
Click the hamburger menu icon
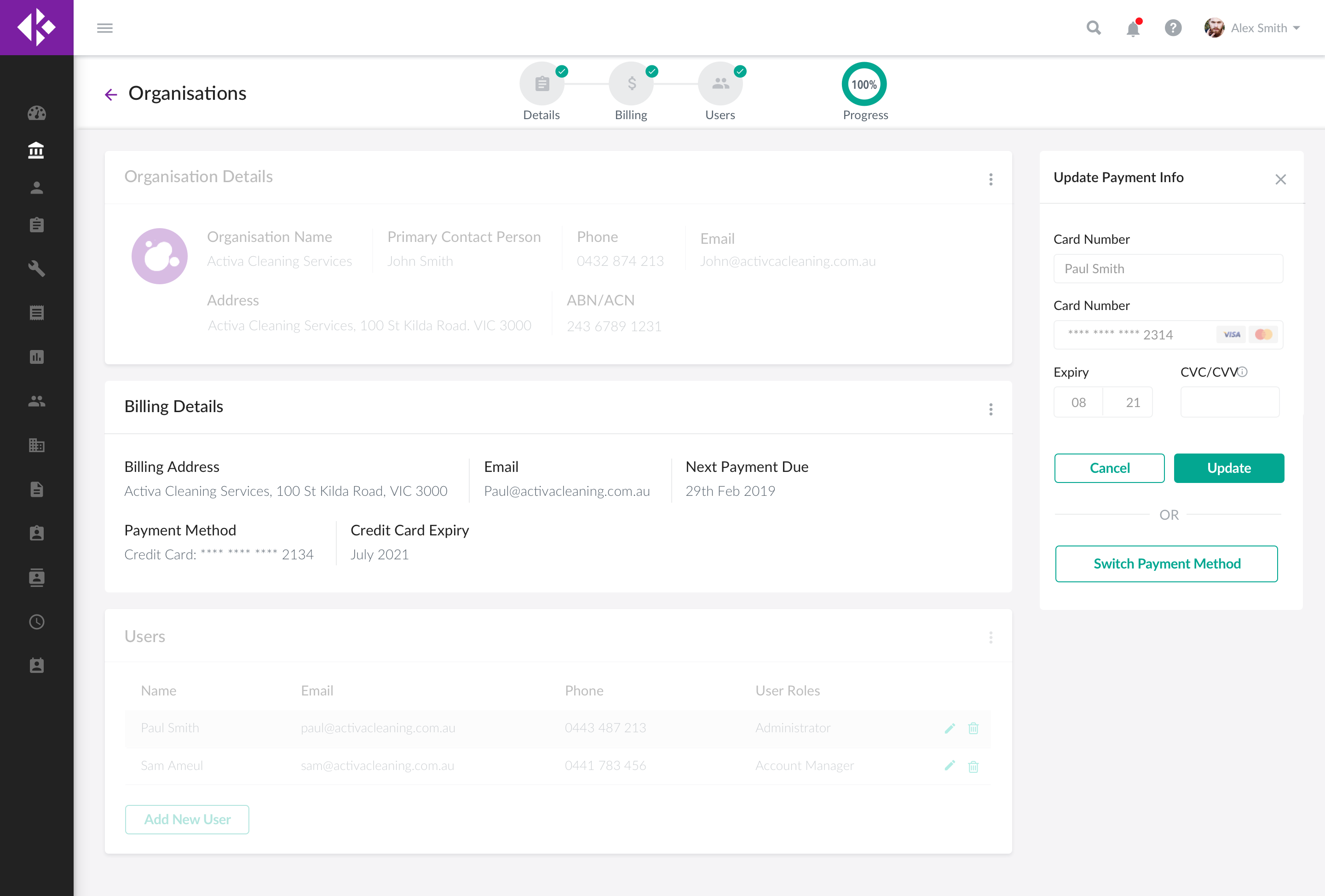tap(104, 28)
